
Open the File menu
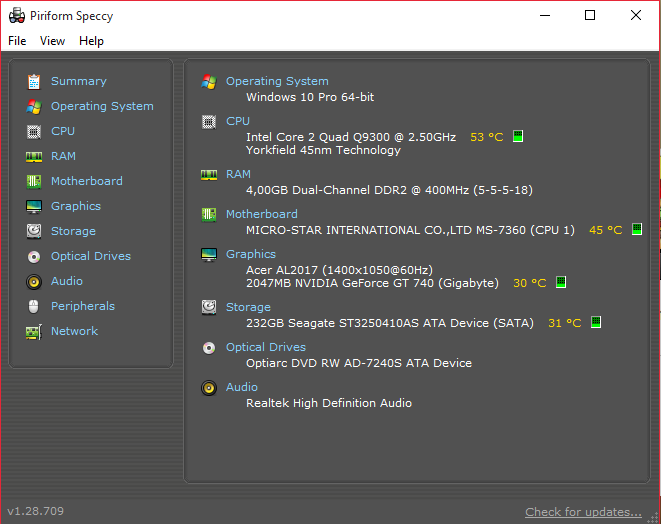(17, 41)
